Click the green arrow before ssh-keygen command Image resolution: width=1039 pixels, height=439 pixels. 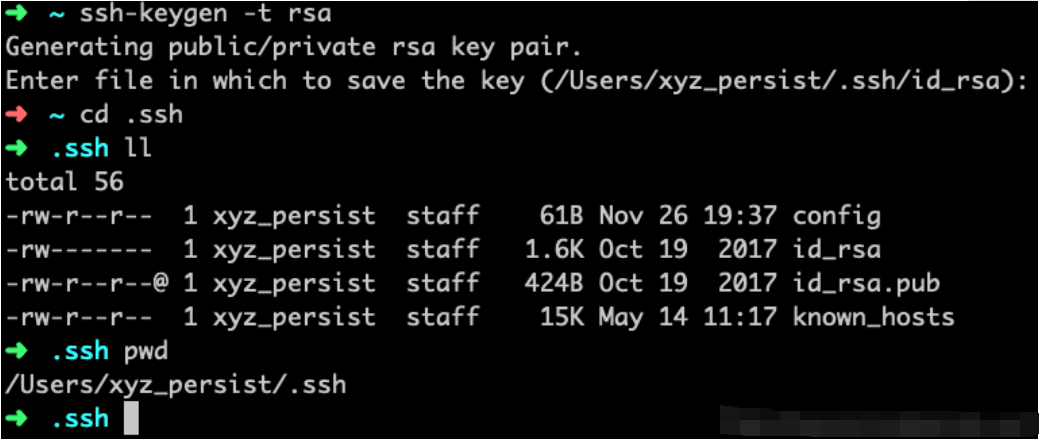point(18,14)
